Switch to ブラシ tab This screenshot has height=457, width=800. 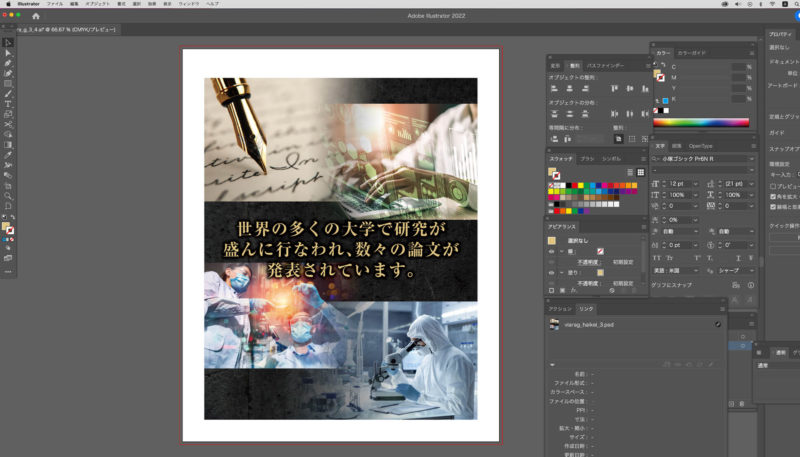pyautogui.click(x=587, y=159)
